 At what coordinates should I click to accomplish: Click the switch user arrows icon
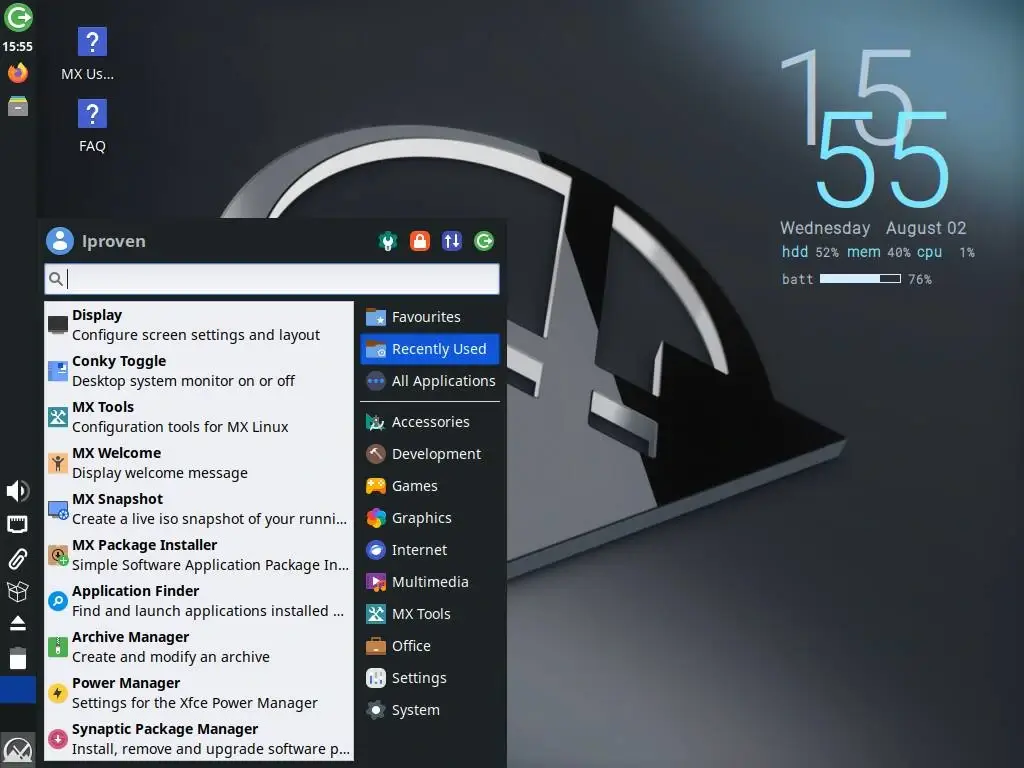[x=452, y=241]
